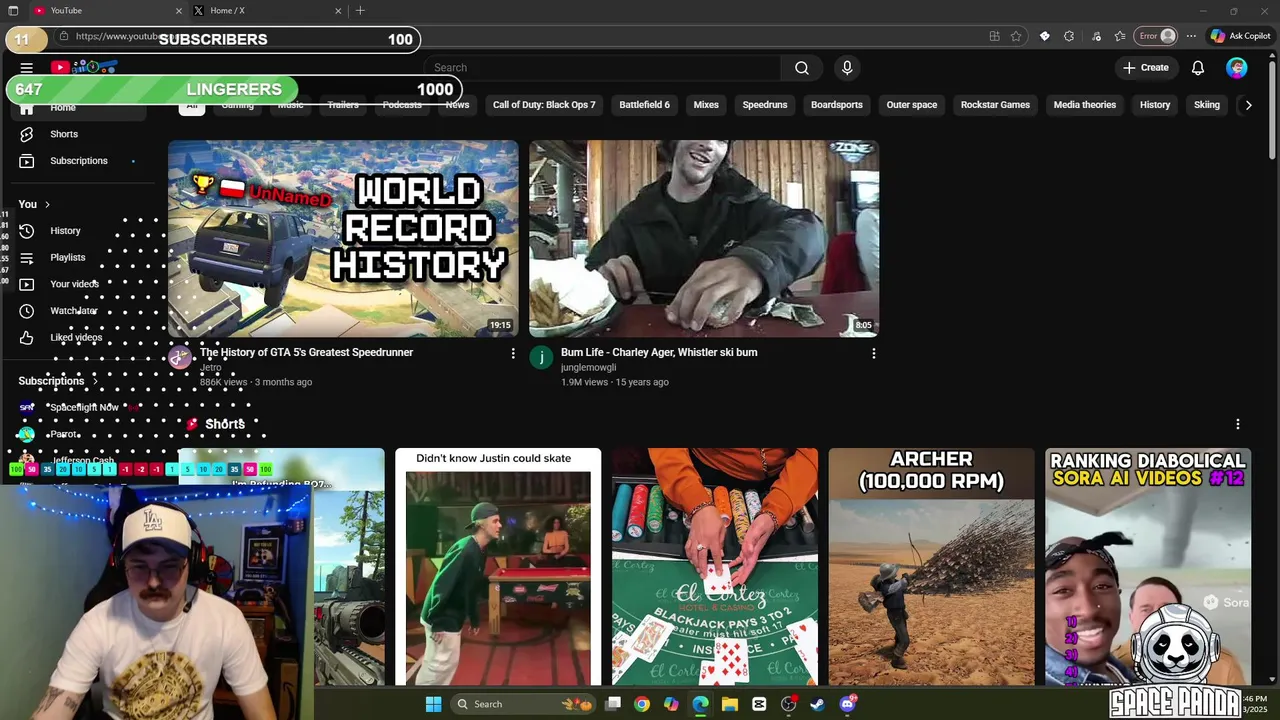Select the Call of Duty: Black Ops 7 chip
This screenshot has width=1280, height=720.
(544, 105)
